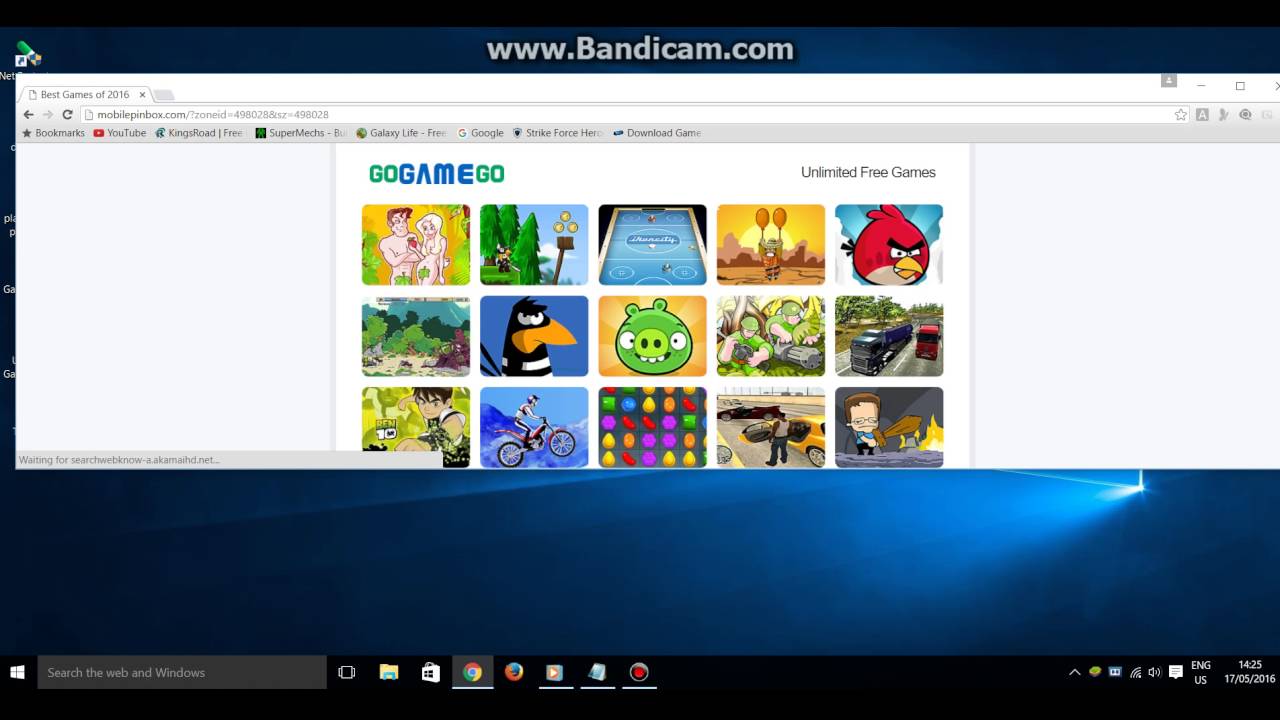The height and width of the screenshot is (720, 1280).
Task: Click the green tray application icon
Action: coord(1095,672)
